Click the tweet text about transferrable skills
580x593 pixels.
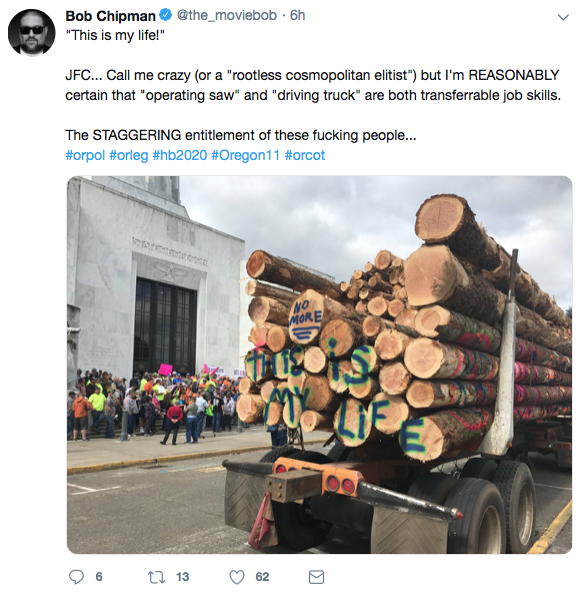coord(313,85)
